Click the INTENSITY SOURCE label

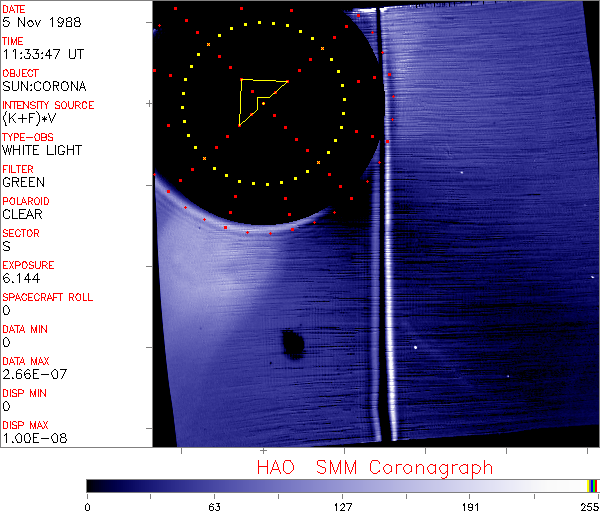(x=48, y=105)
